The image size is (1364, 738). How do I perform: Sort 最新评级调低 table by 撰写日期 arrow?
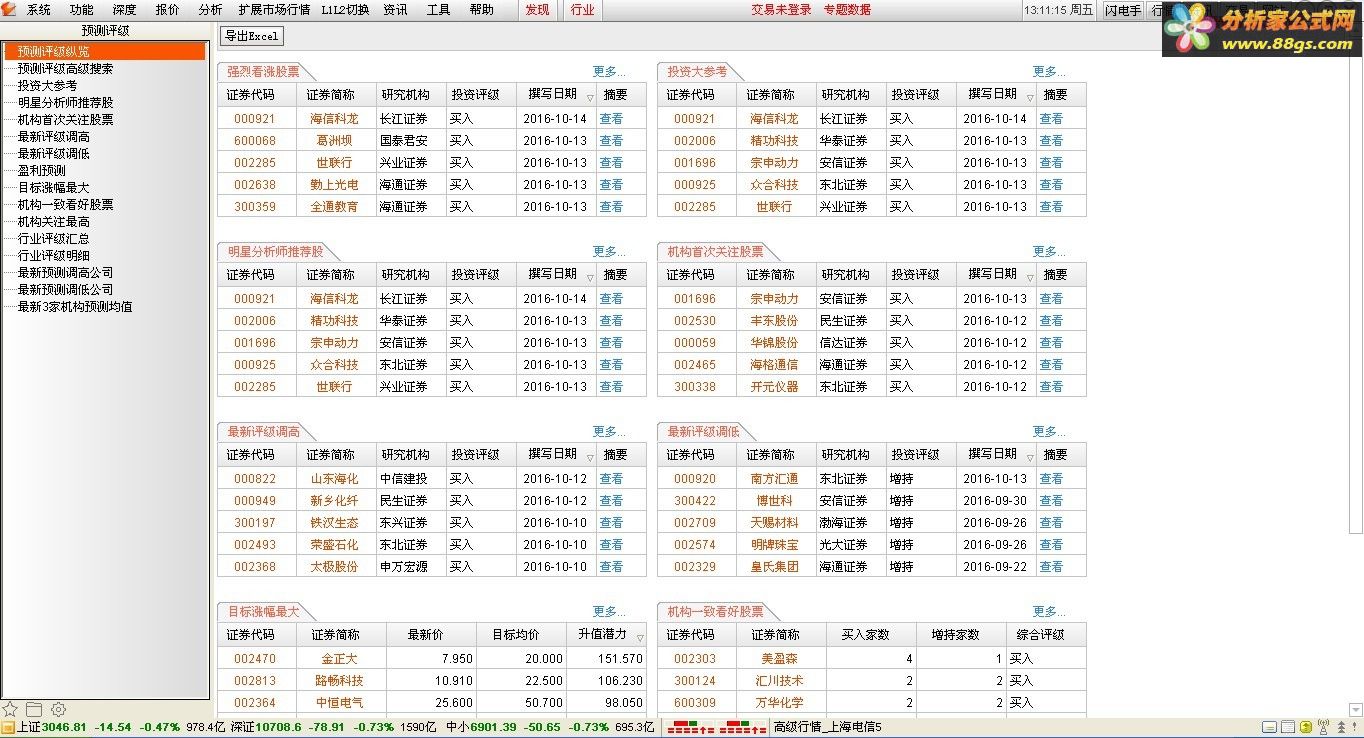coord(1030,458)
